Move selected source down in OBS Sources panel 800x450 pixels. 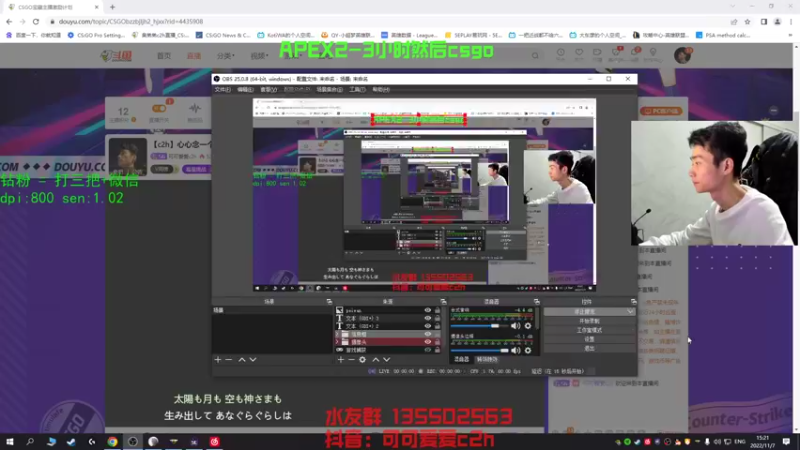387,360
